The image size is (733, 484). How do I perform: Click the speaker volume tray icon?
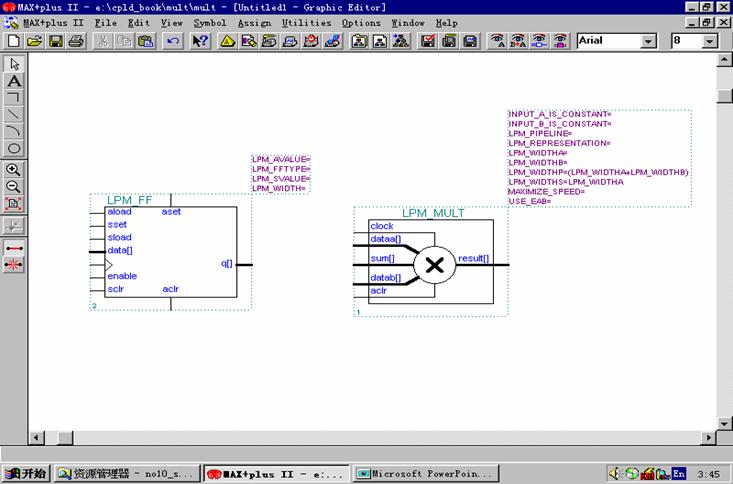tap(614, 473)
